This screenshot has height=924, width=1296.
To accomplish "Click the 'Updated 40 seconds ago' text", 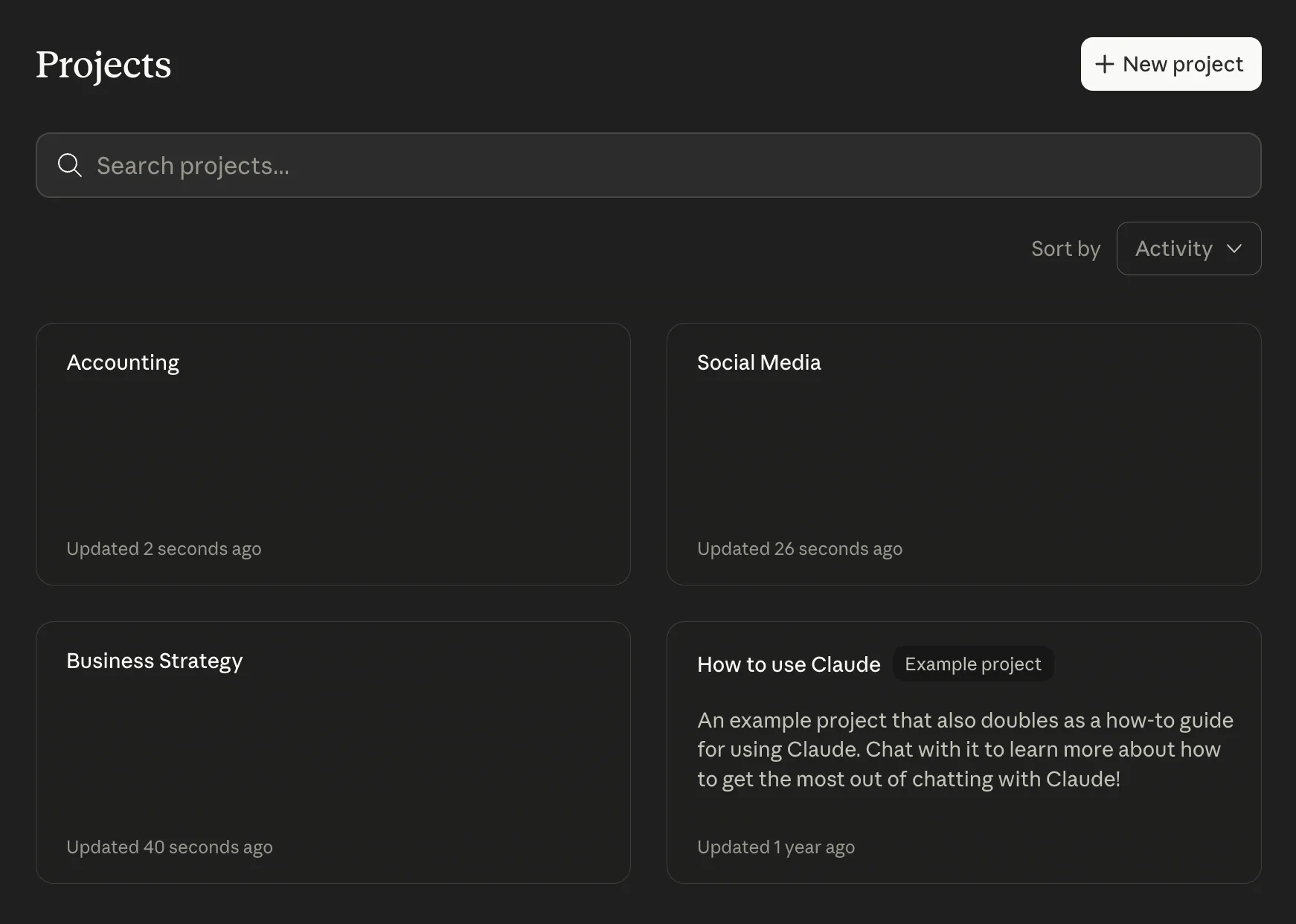I will tap(170, 847).
